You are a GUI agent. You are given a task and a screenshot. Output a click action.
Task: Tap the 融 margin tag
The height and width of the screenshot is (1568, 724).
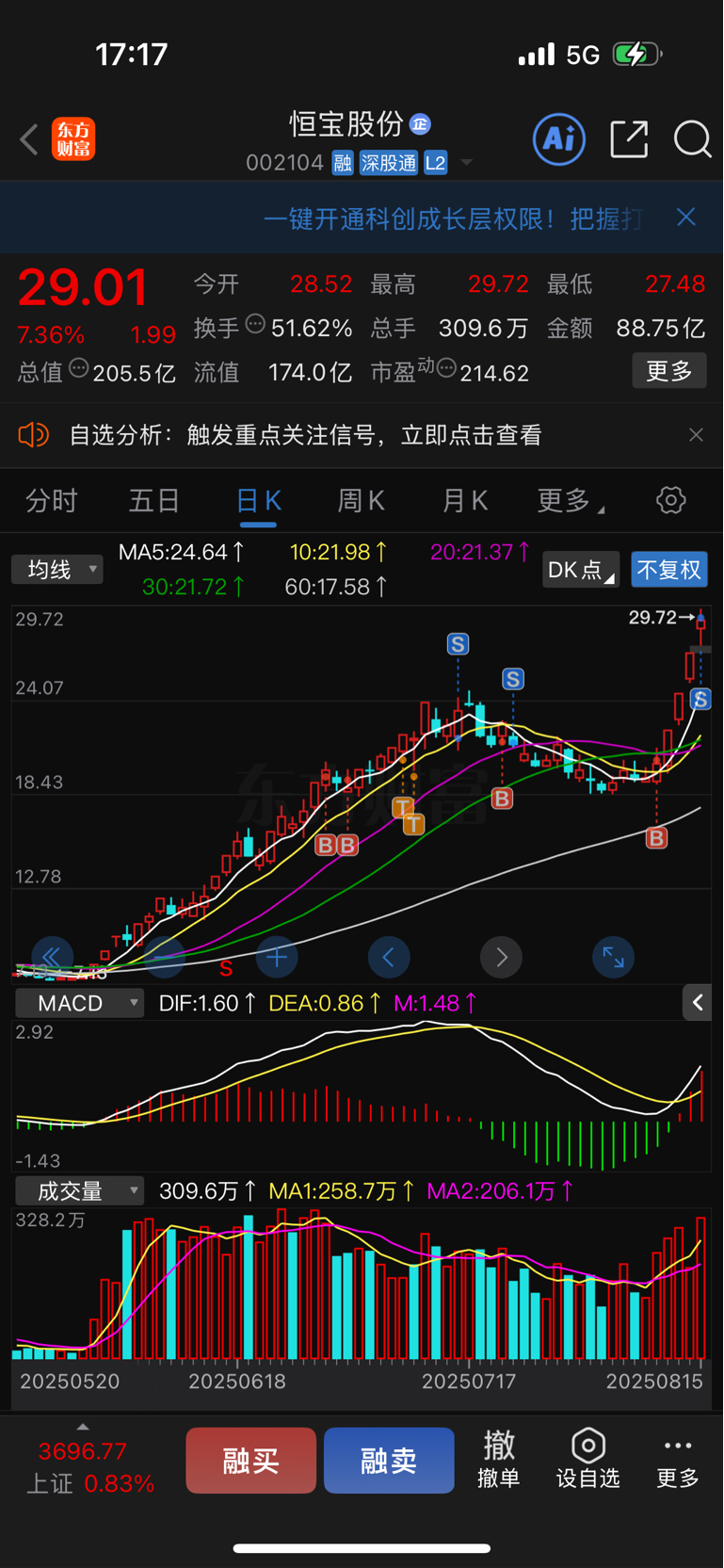(x=343, y=163)
